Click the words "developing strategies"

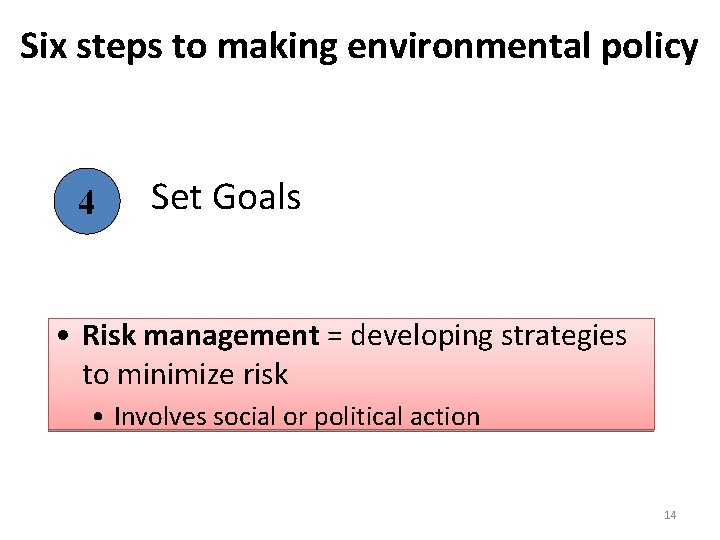click(488, 335)
